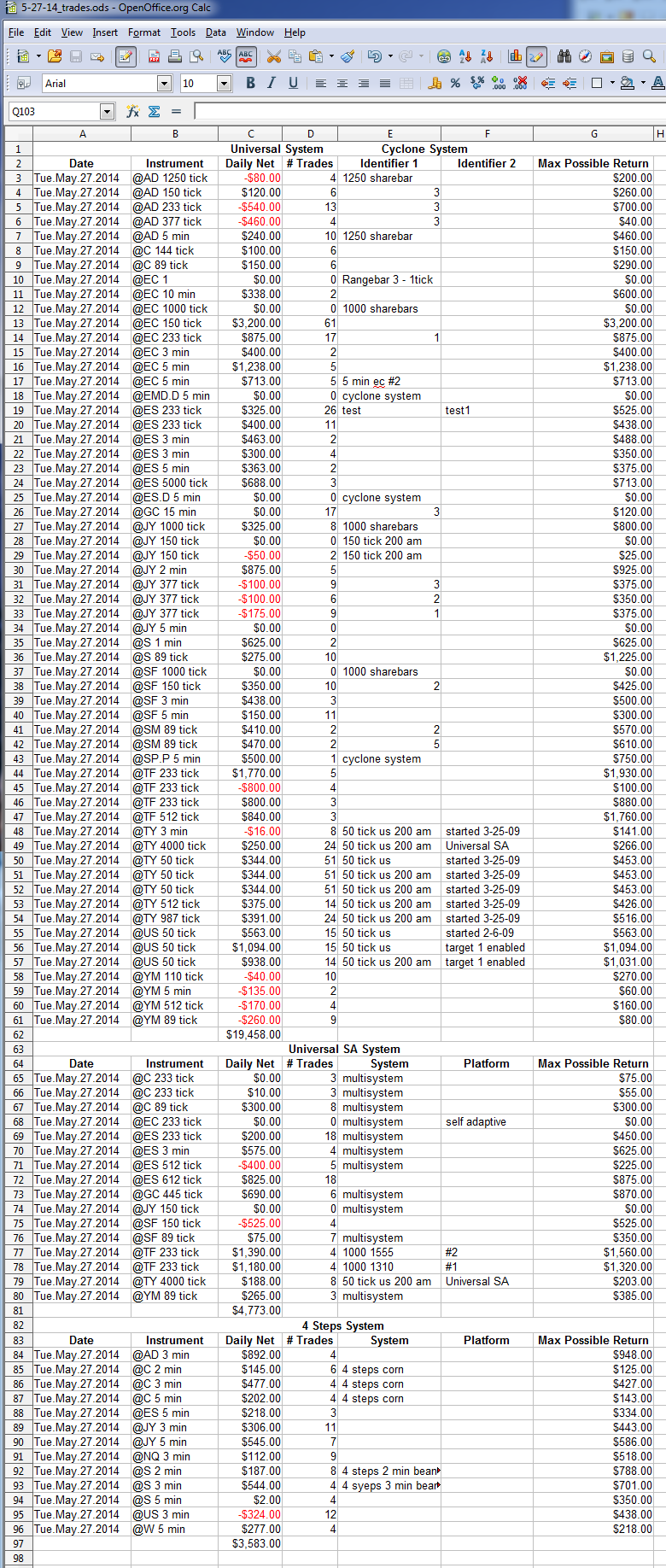The width and height of the screenshot is (666, 1568).
Task: Insert a Chart
Action: coord(515,56)
